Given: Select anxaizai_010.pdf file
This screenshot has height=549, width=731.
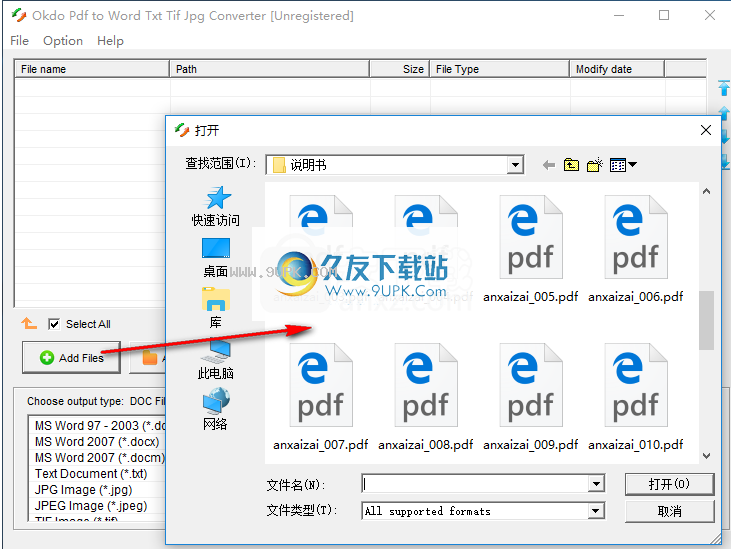Looking at the screenshot, I should coord(635,398).
